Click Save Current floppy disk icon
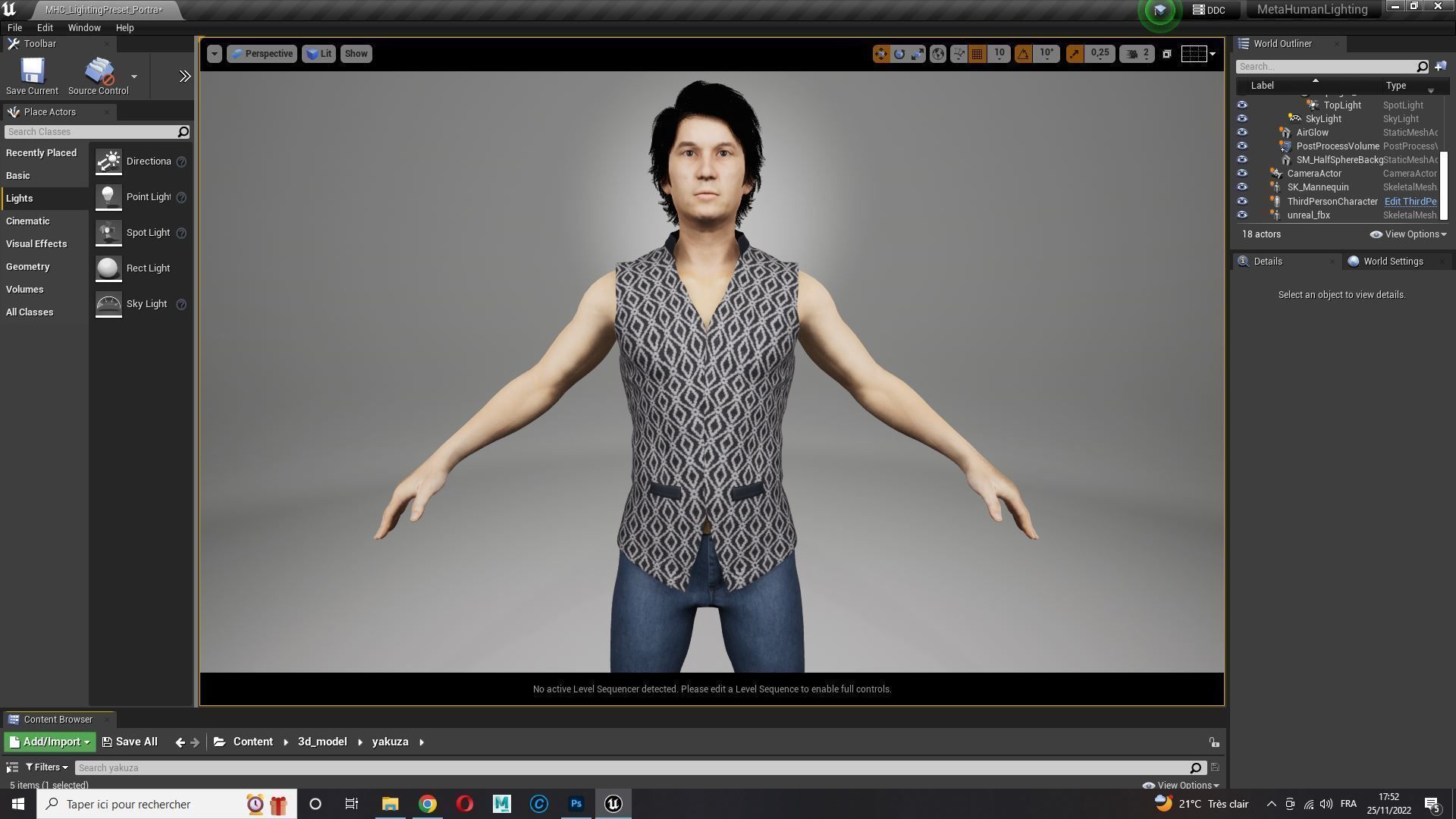1456x819 pixels. [x=32, y=71]
